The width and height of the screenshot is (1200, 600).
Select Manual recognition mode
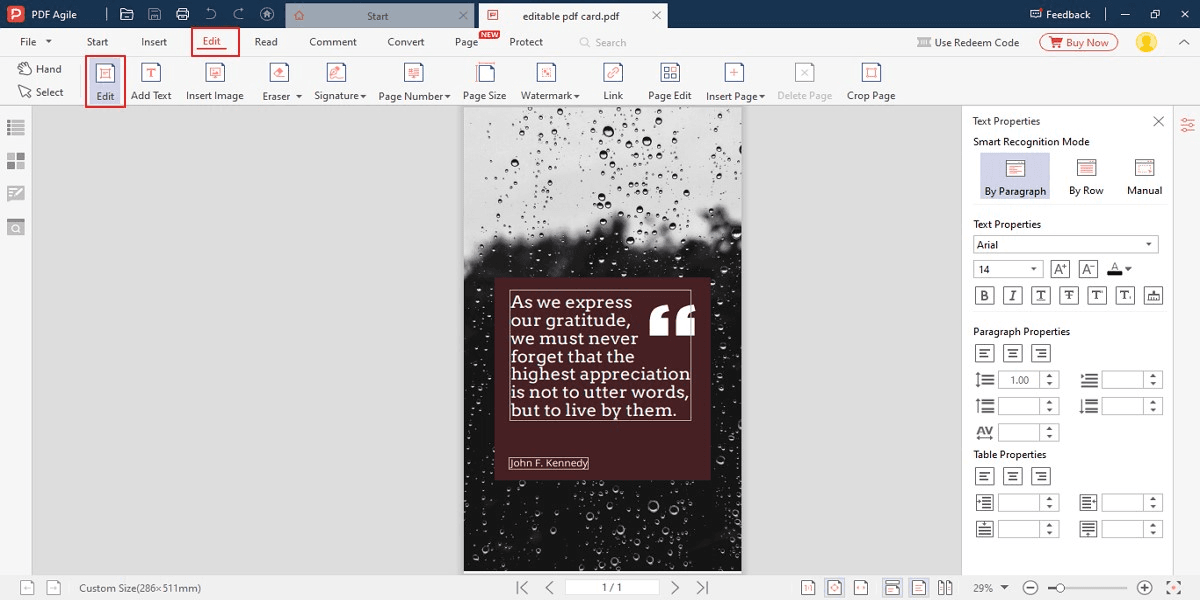1145,176
